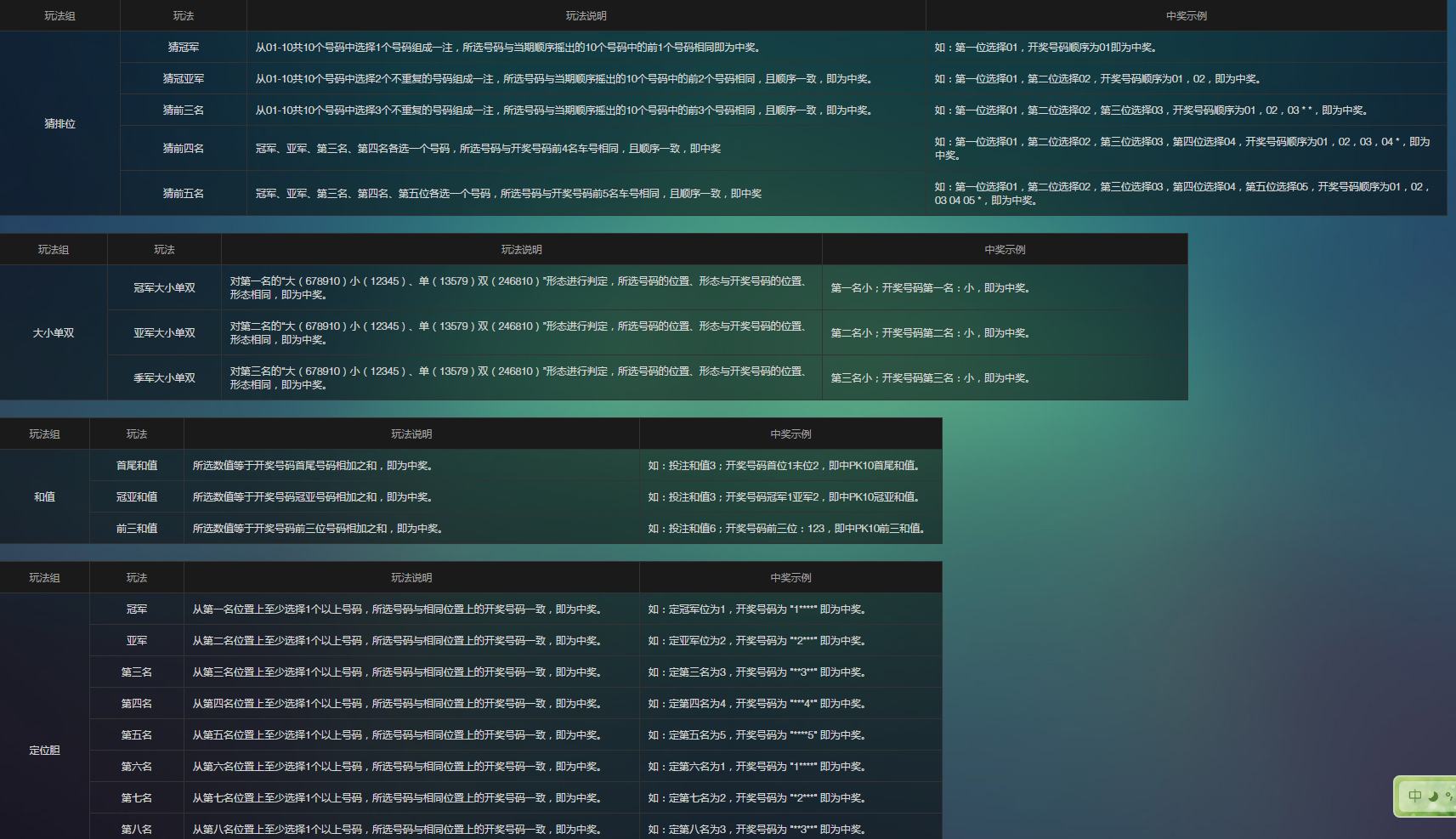Select the "猜前五名" play type cell
1456x839 pixels.
coord(184,194)
